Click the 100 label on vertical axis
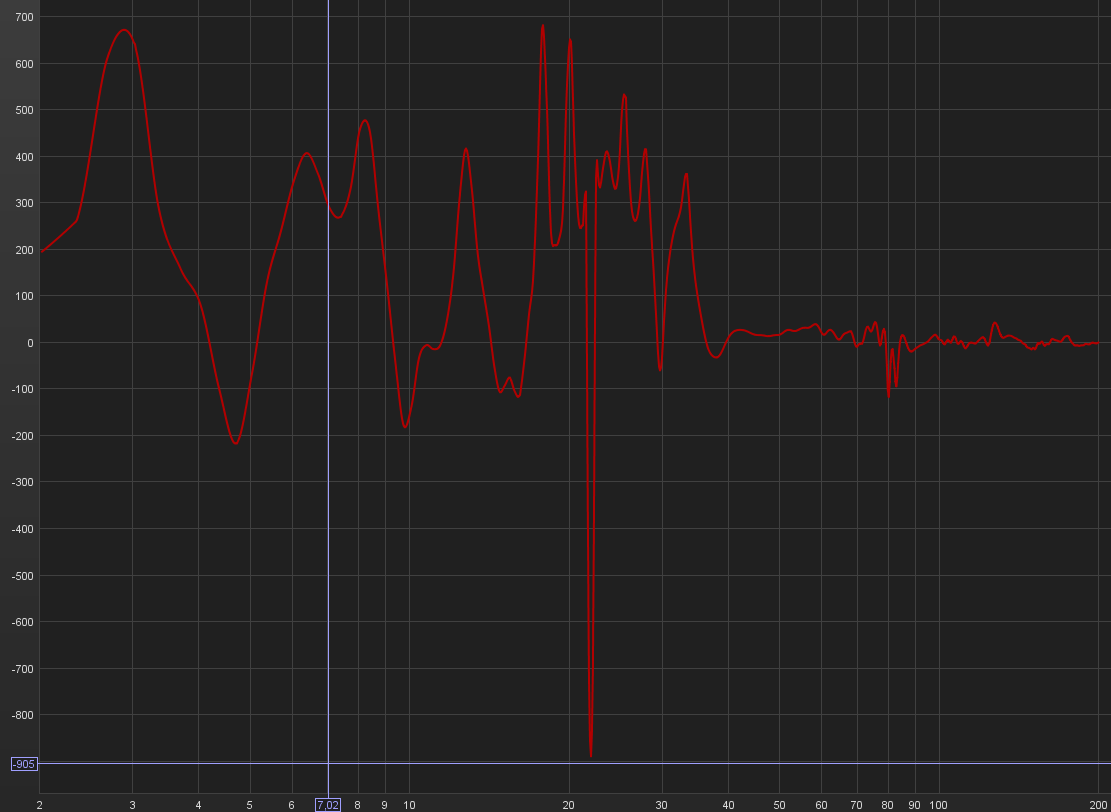Viewport: 1111px width, 812px height. pos(23,296)
